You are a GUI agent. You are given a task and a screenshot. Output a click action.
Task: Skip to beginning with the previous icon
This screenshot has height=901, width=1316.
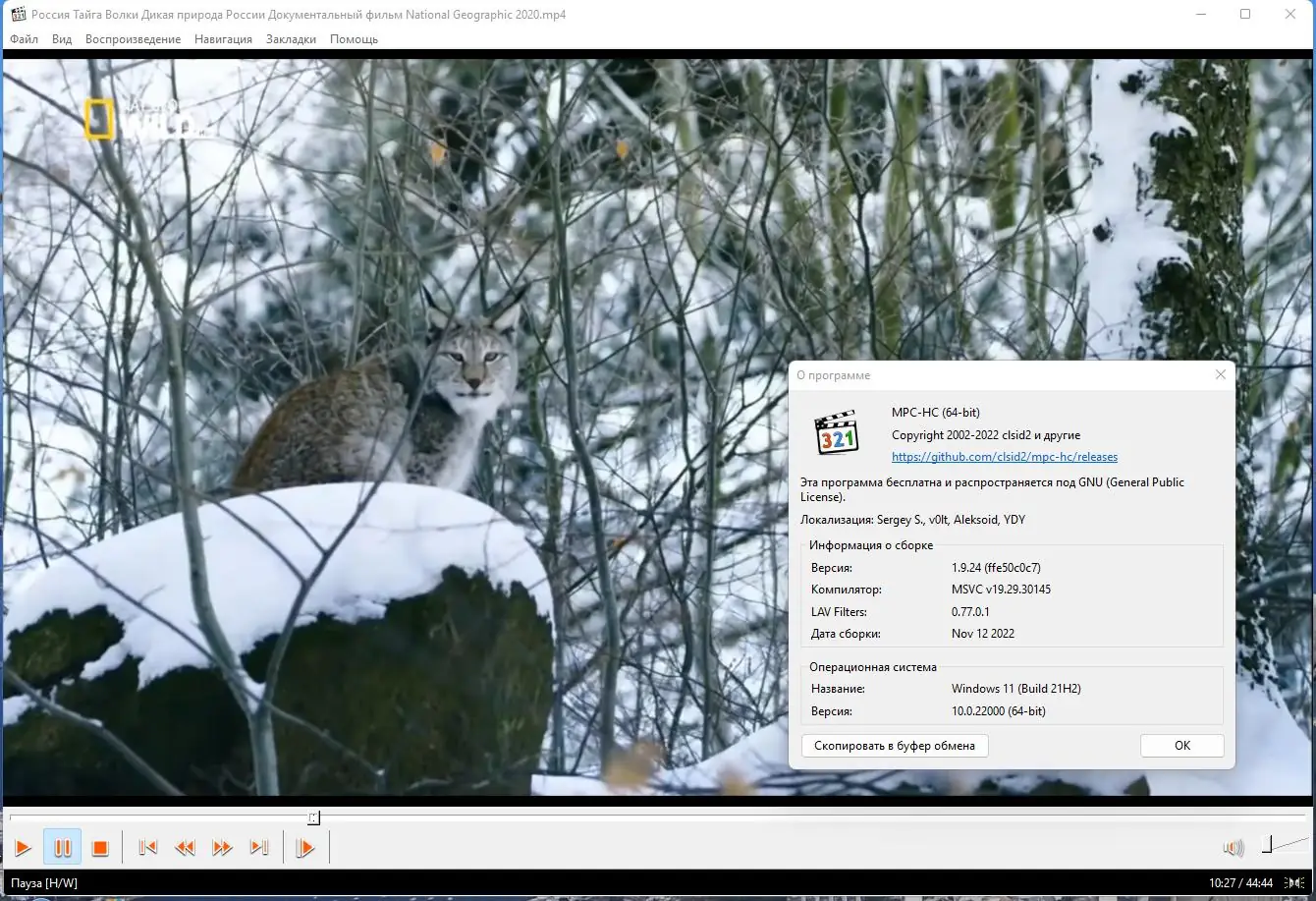pos(147,847)
